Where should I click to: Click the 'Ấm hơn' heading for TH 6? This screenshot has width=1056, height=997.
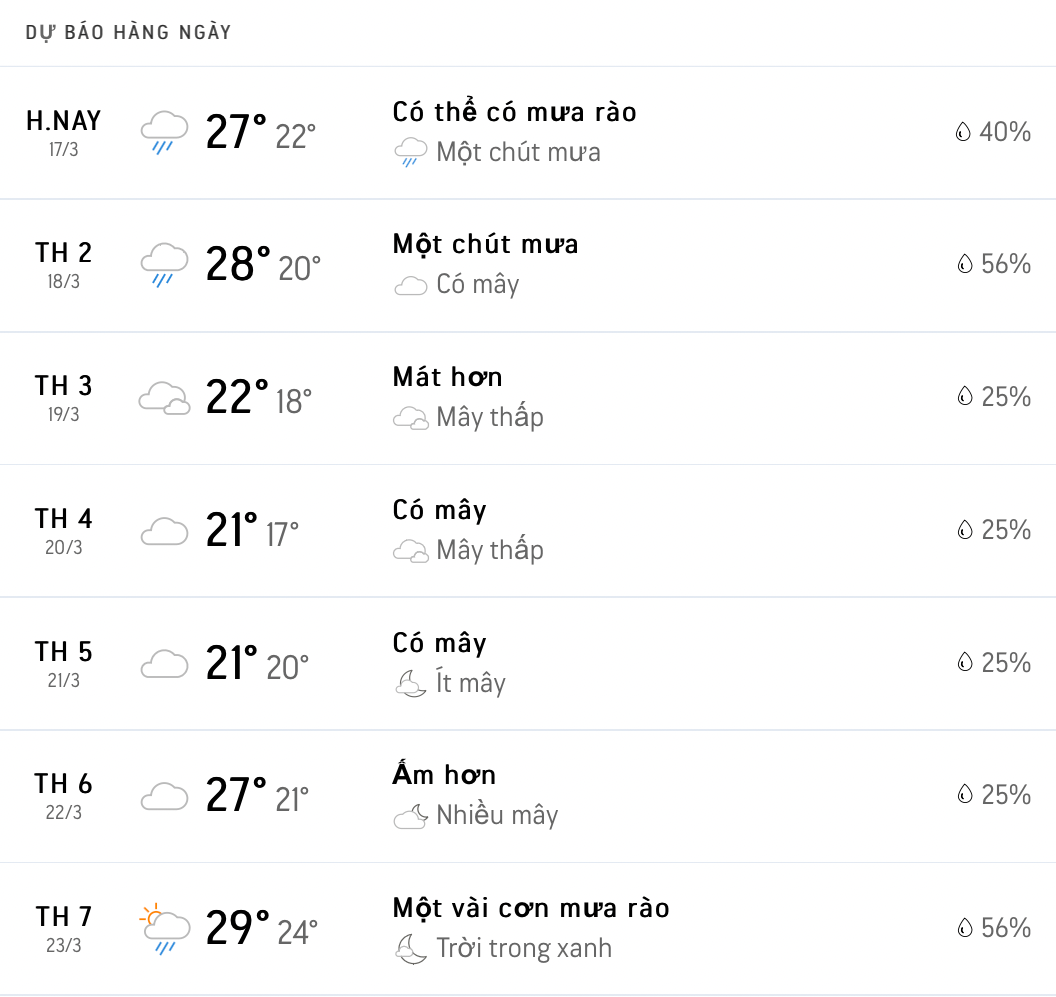(x=444, y=775)
